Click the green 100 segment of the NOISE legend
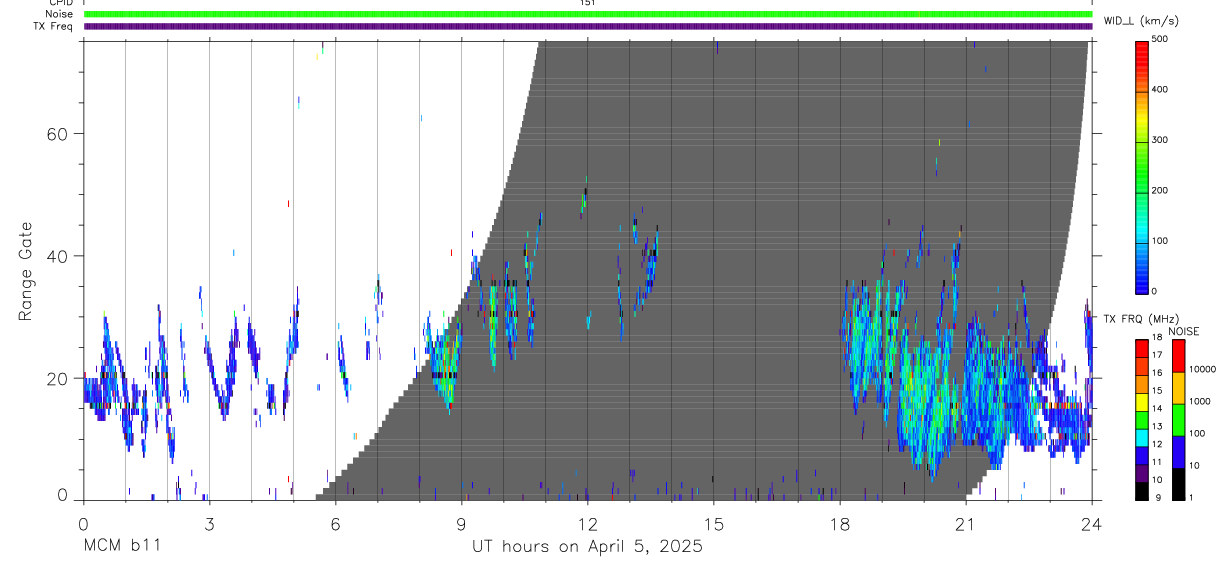Image resolution: width=1228 pixels, height=567 pixels. [1179, 419]
